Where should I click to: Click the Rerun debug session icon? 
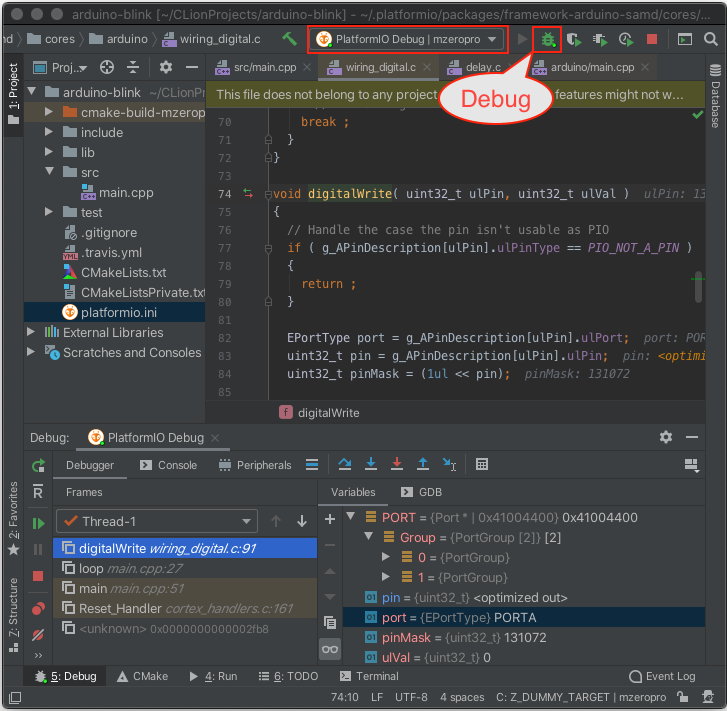pos(38,466)
